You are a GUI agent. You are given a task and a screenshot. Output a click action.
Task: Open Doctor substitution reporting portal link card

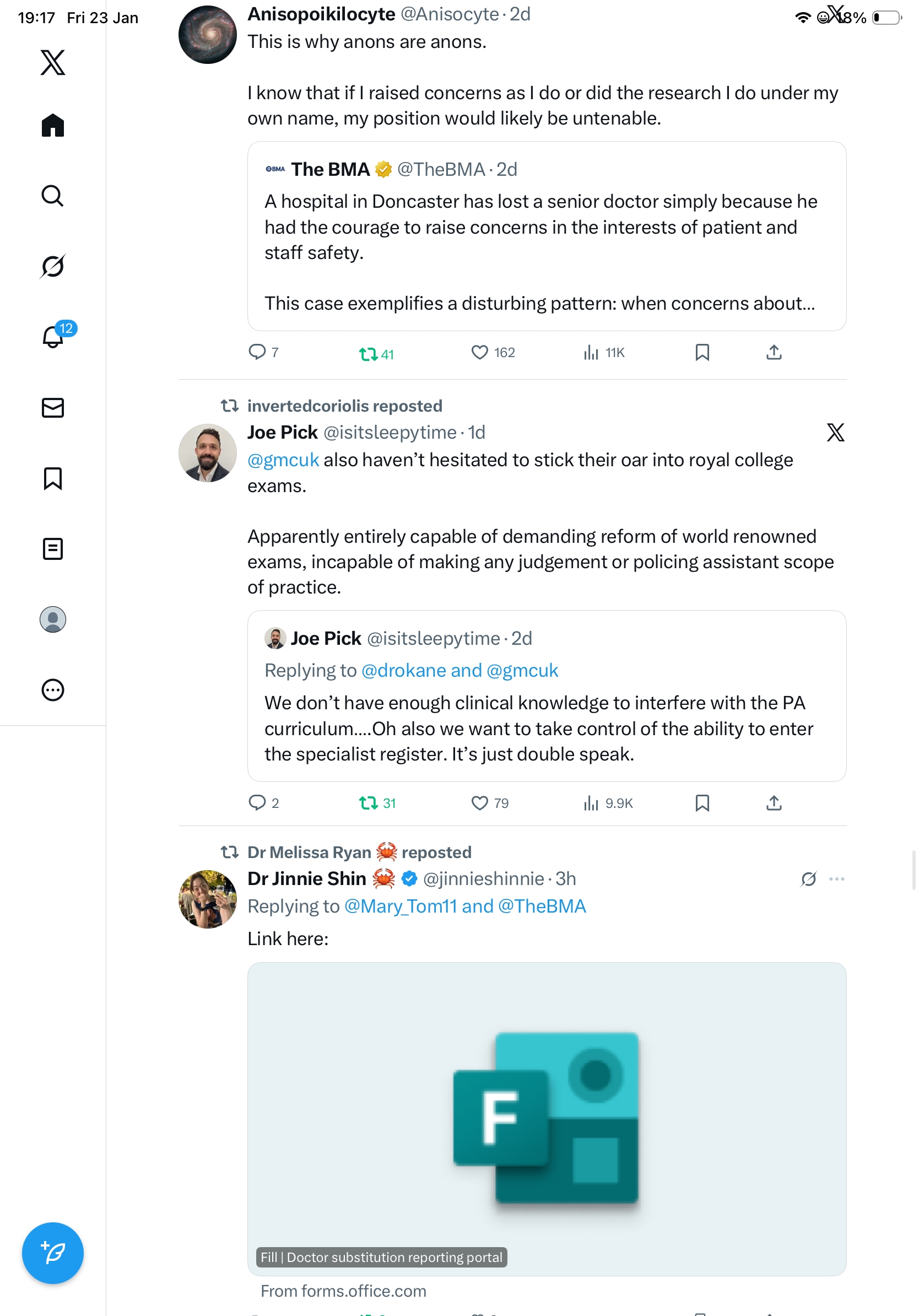[x=546, y=1118]
